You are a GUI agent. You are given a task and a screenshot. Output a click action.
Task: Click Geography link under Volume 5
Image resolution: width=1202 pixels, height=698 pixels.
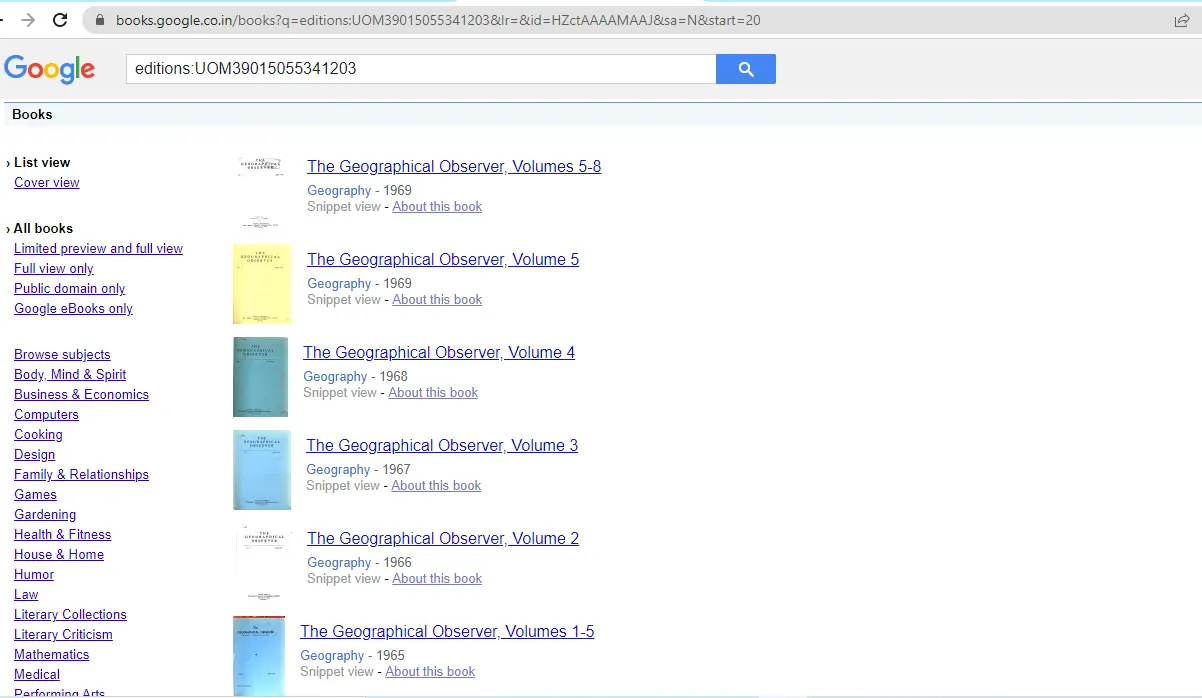pyautogui.click(x=339, y=284)
